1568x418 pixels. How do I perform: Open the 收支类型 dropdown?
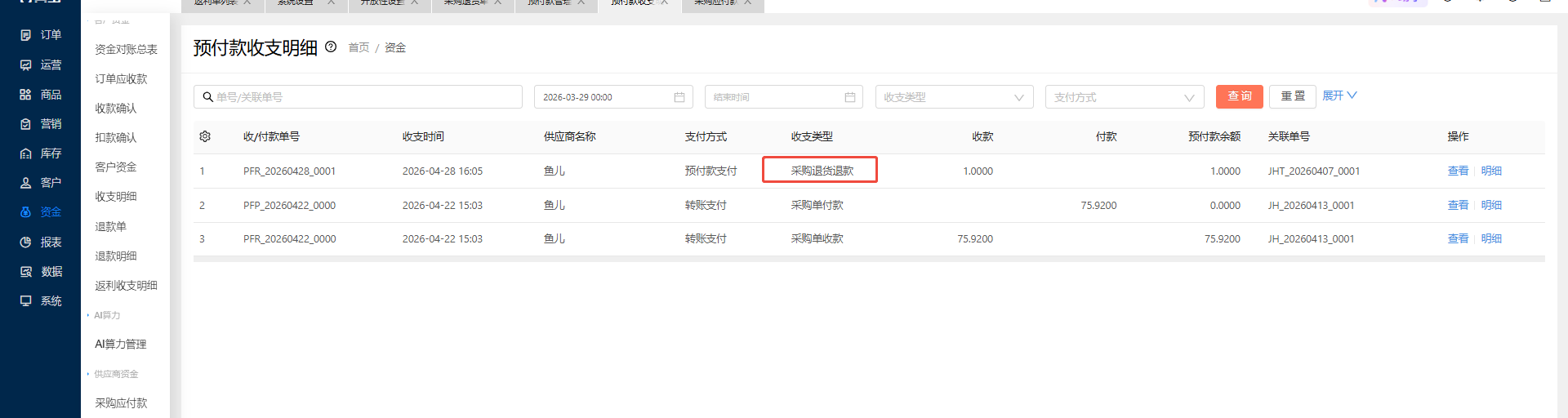coord(954,97)
